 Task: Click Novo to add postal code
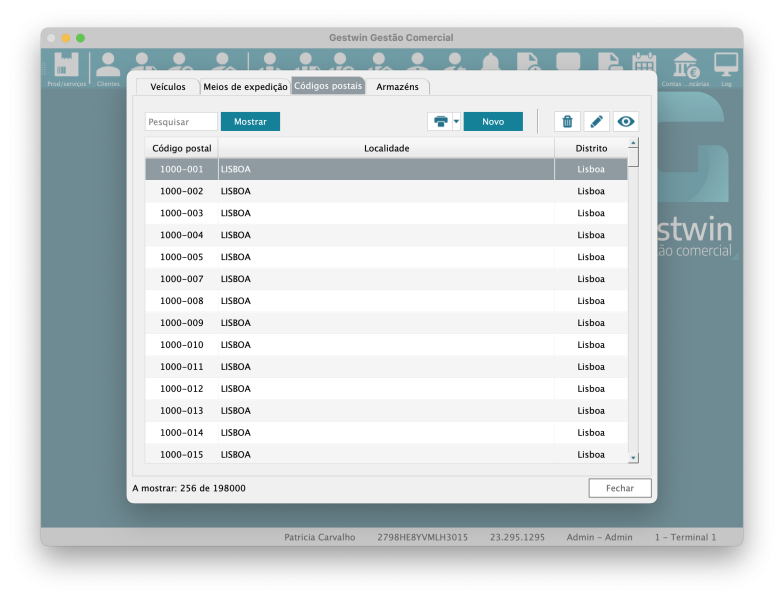(x=493, y=122)
